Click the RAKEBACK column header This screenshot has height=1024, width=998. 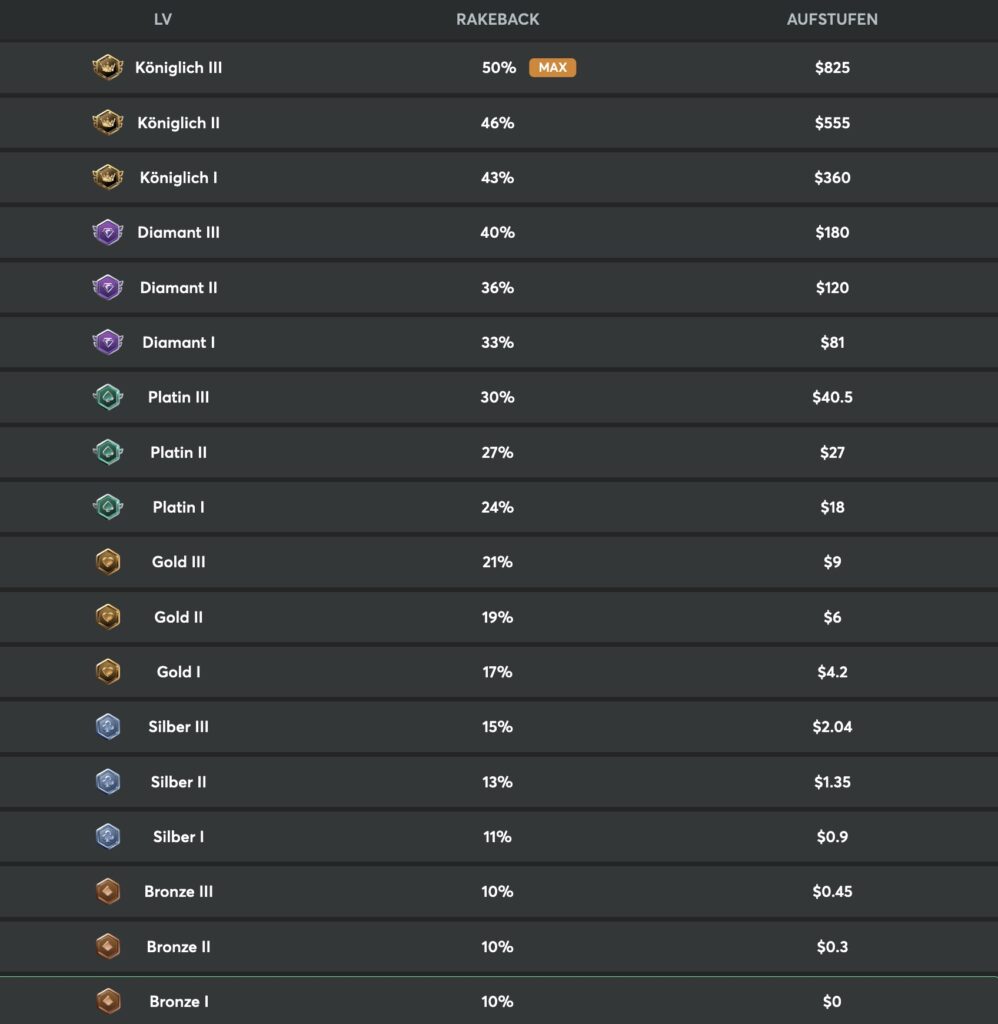(499, 19)
